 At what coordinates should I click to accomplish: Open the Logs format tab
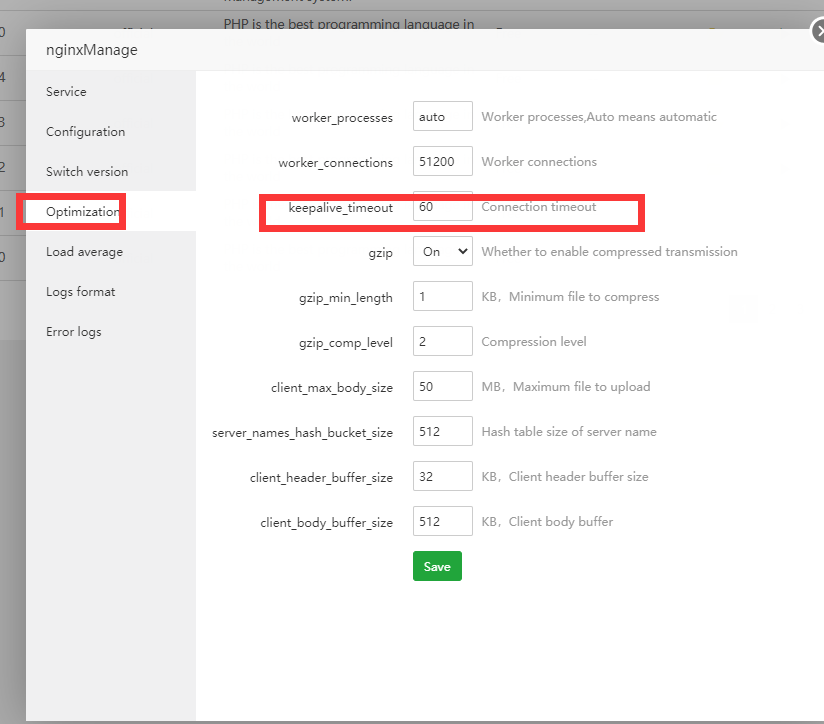pos(80,292)
